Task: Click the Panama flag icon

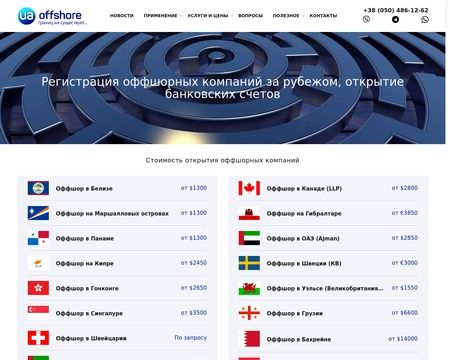Action: (x=38, y=238)
